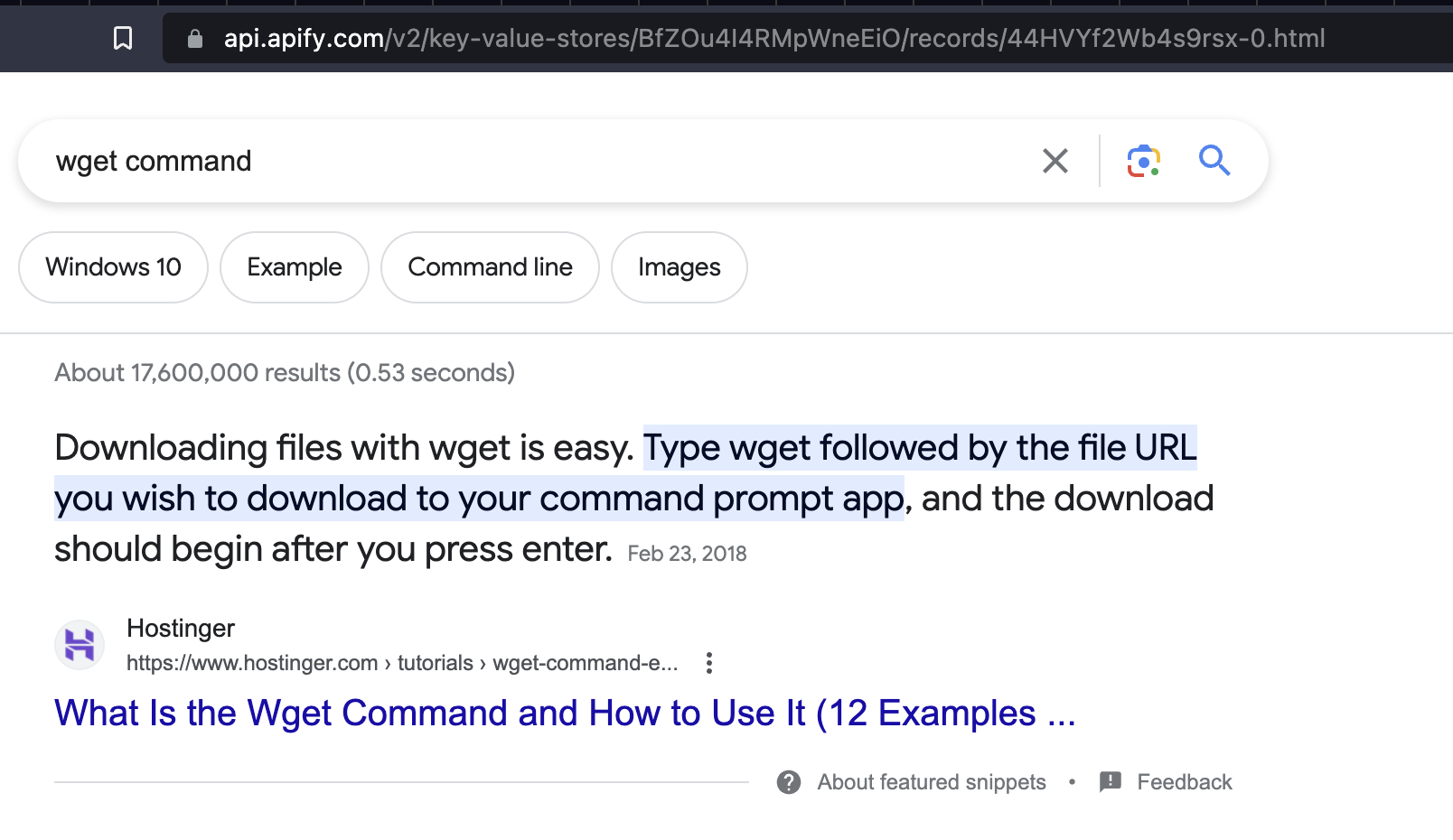
Task: Select the 'Command line' filter chip
Action: coord(490,267)
